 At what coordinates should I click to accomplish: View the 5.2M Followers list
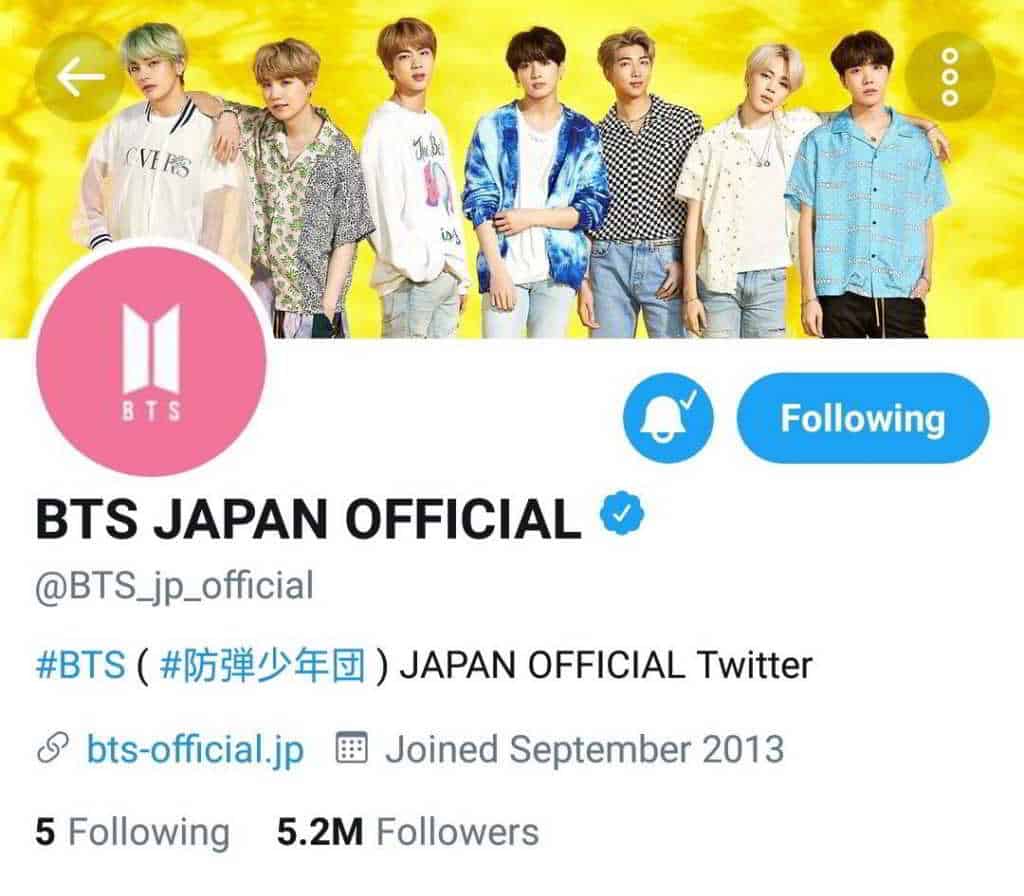pyautogui.click(x=408, y=833)
